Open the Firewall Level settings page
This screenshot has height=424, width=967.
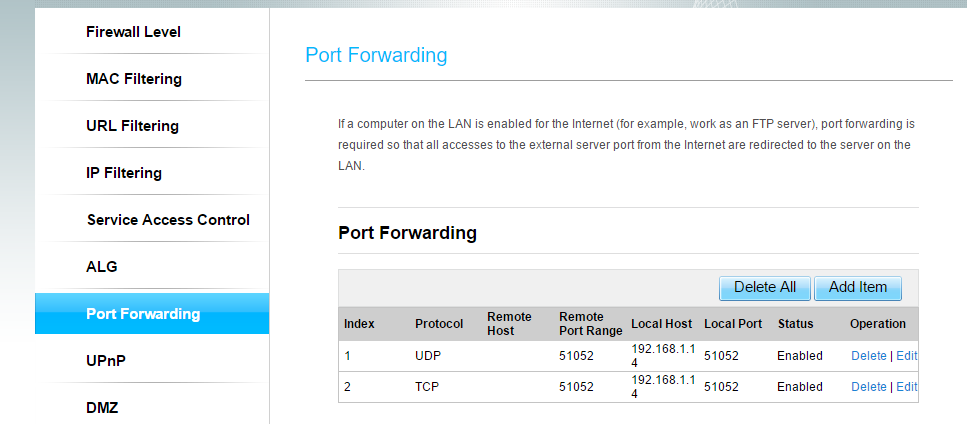pyautogui.click(x=133, y=32)
